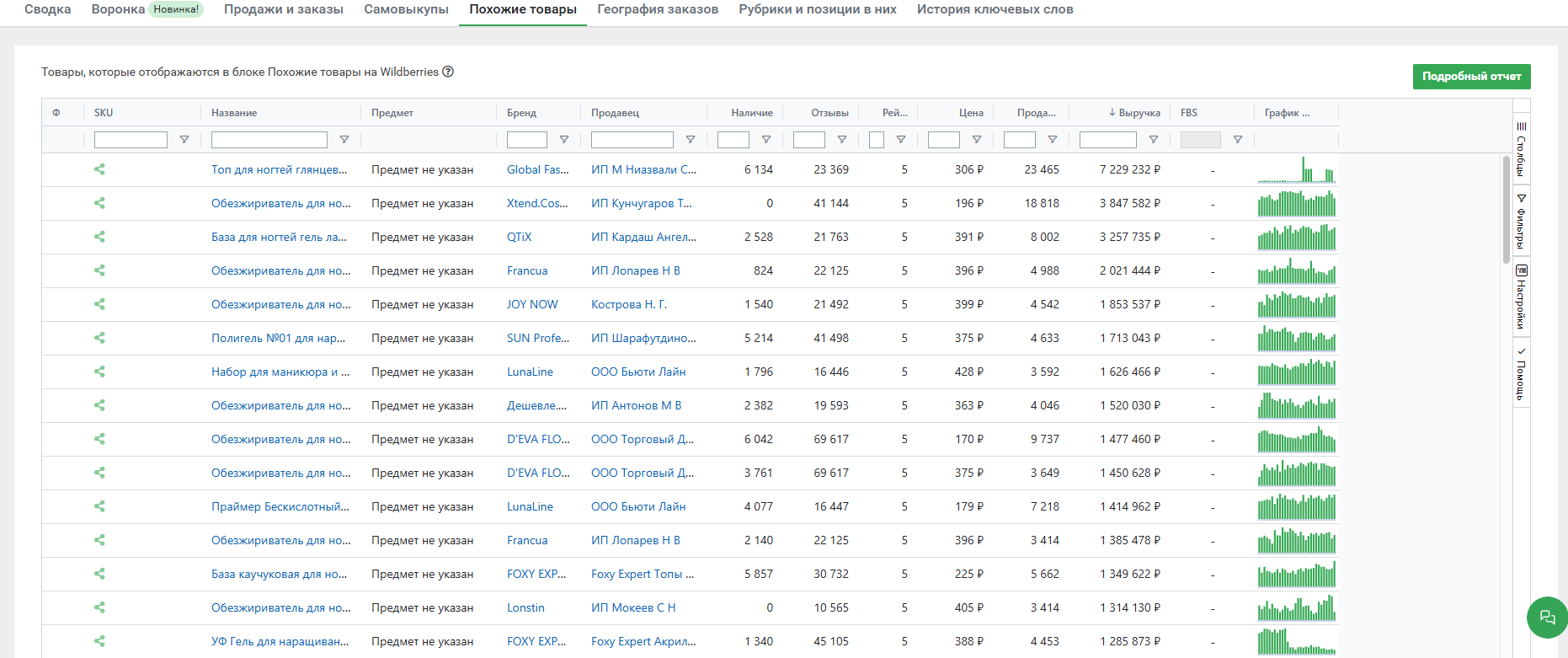Open Продавец column filter funnel
Image resolution: width=1568 pixels, height=658 pixels.
[691, 140]
